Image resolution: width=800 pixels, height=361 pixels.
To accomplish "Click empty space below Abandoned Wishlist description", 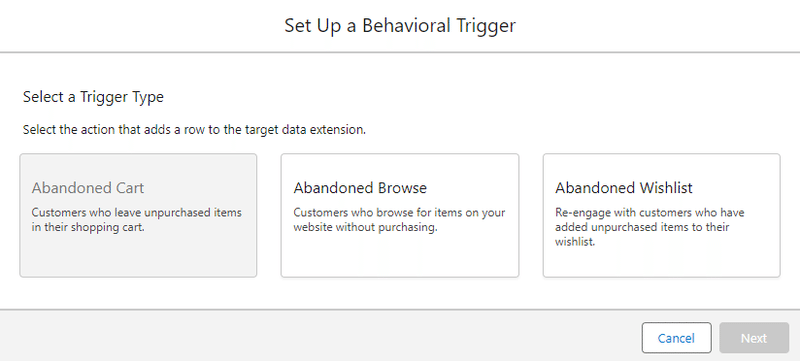I will point(661,263).
